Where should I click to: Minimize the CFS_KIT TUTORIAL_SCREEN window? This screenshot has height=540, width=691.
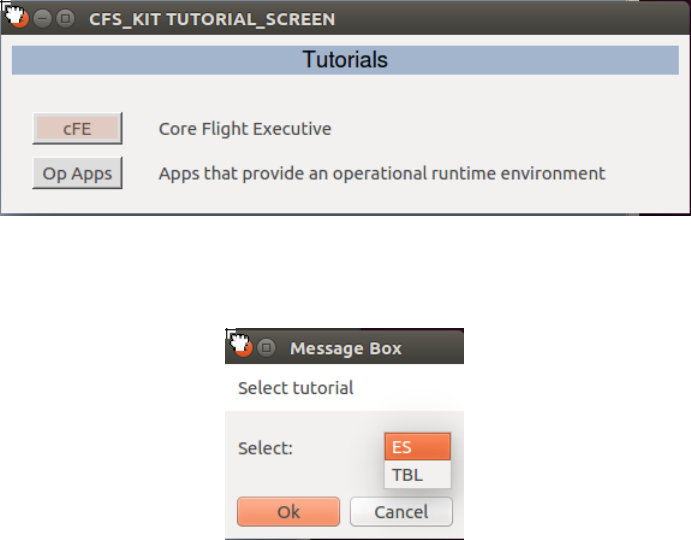pyautogui.click(x=42, y=19)
